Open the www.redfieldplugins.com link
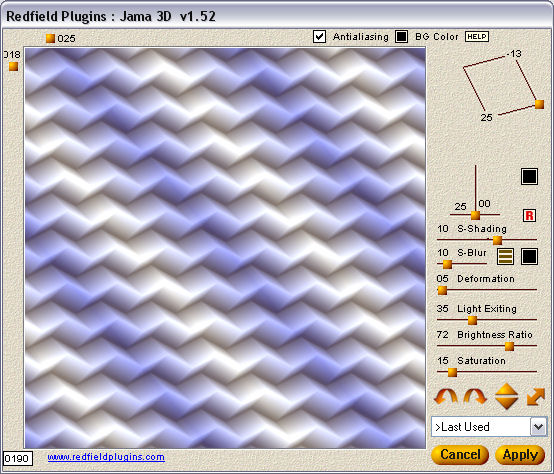 [106, 457]
